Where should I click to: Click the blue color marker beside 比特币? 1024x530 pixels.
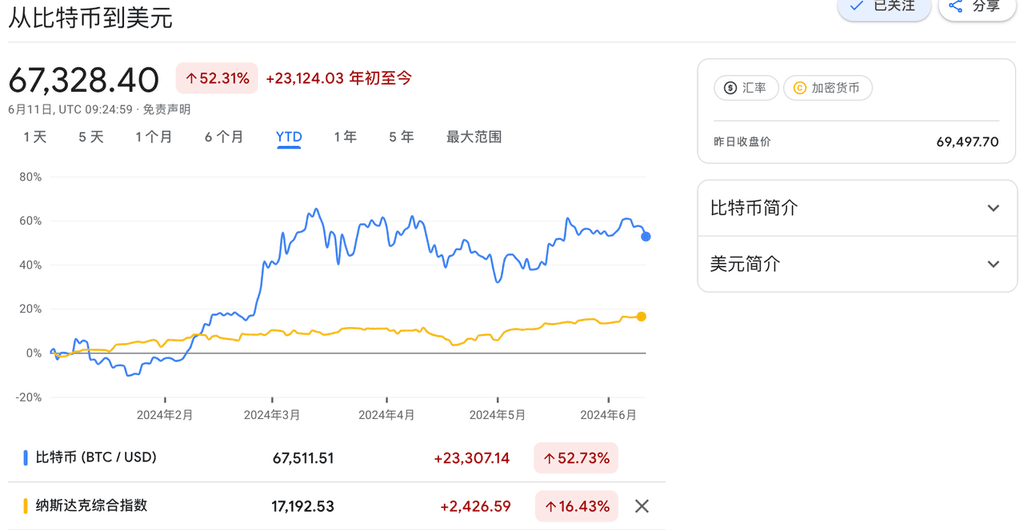tap(25, 458)
